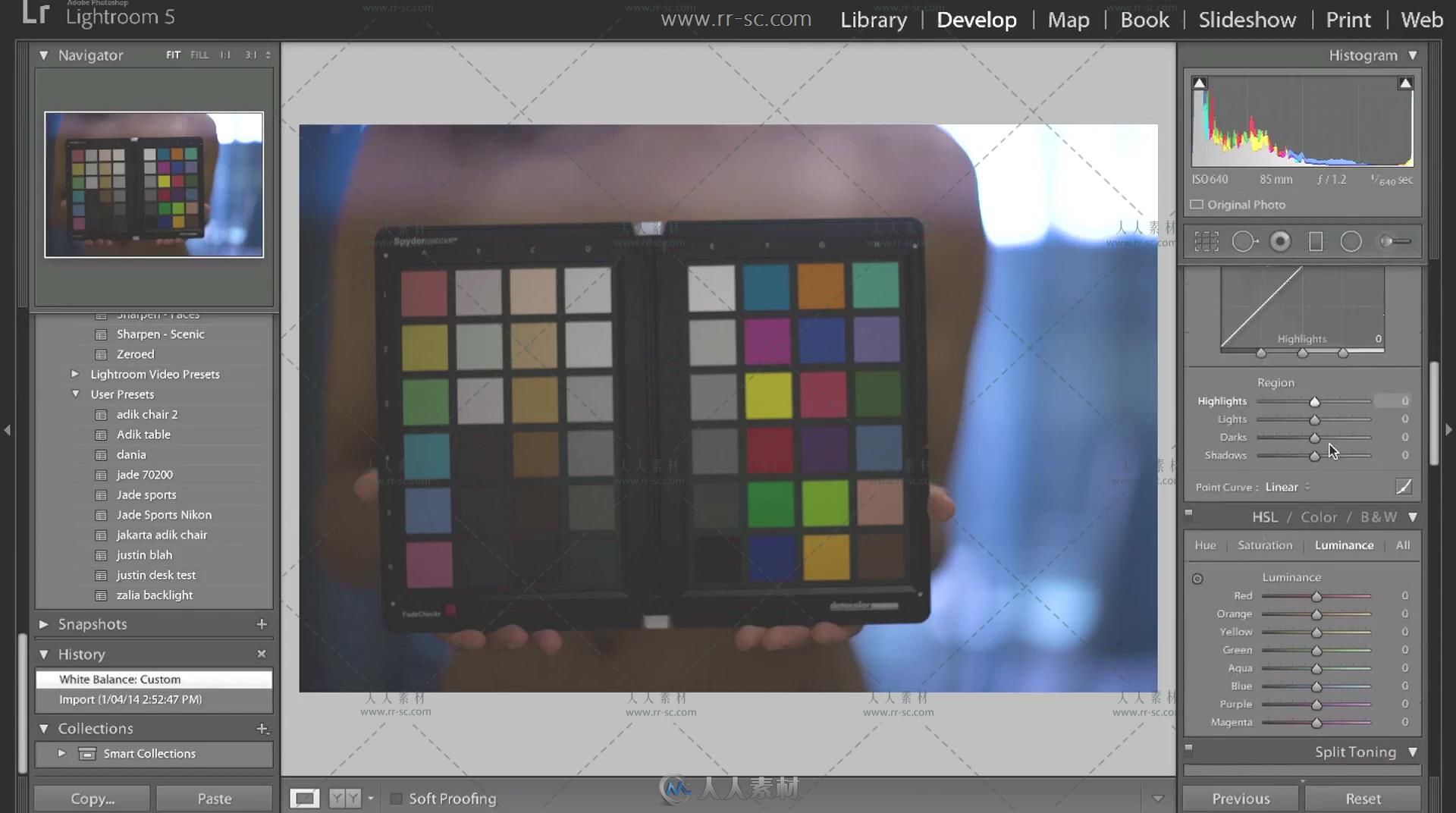The width and height of the screenshot is (1456, 813).
Task: Click the Paste button
Action: pyautogui.click(x=215, y=799)
